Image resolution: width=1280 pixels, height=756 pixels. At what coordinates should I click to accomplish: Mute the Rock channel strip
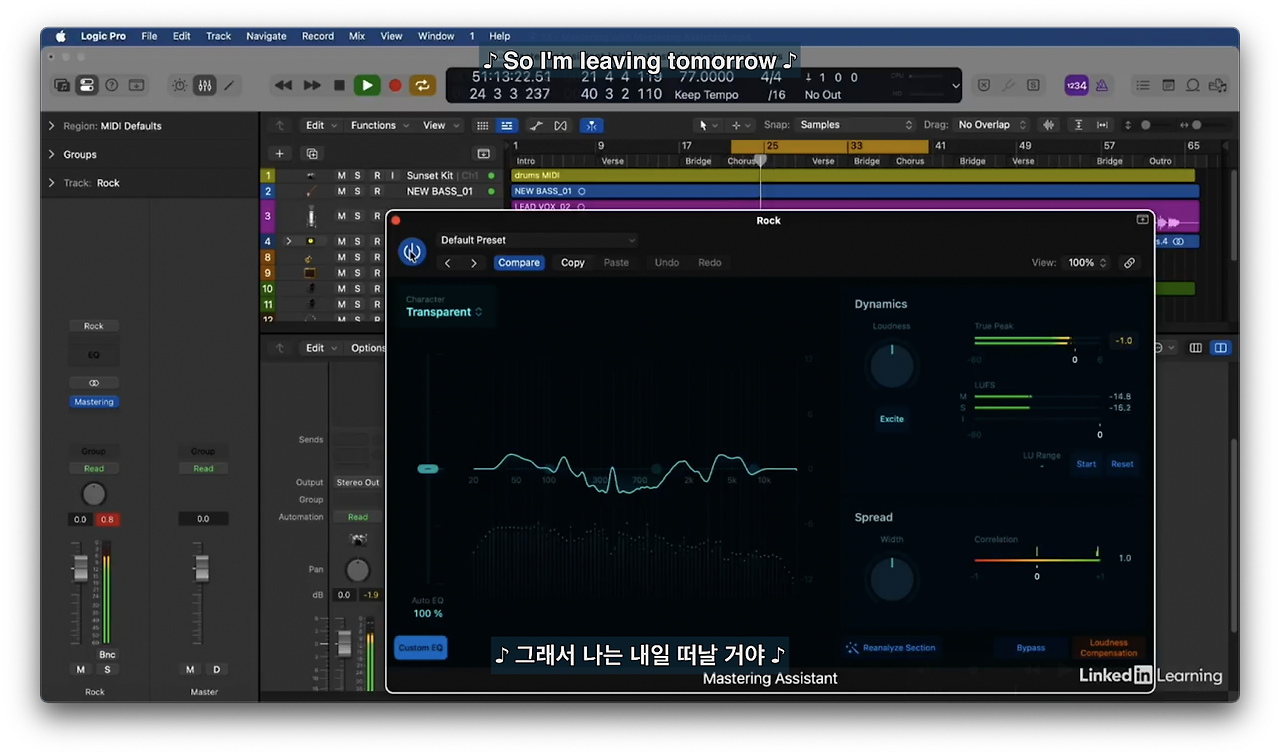[81, 669]
